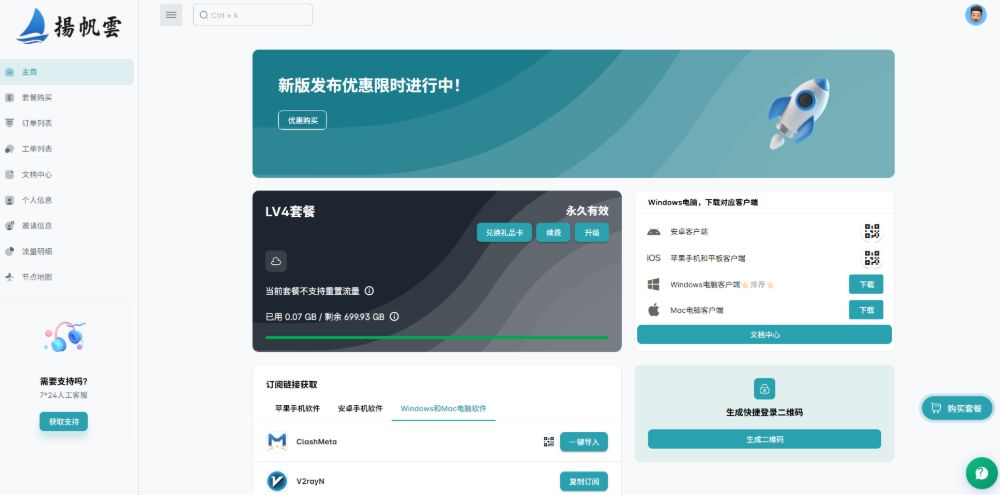Switch to 苹果手机软件 tab
Screen dimensions: 1000x495
[x=298, y=408]
